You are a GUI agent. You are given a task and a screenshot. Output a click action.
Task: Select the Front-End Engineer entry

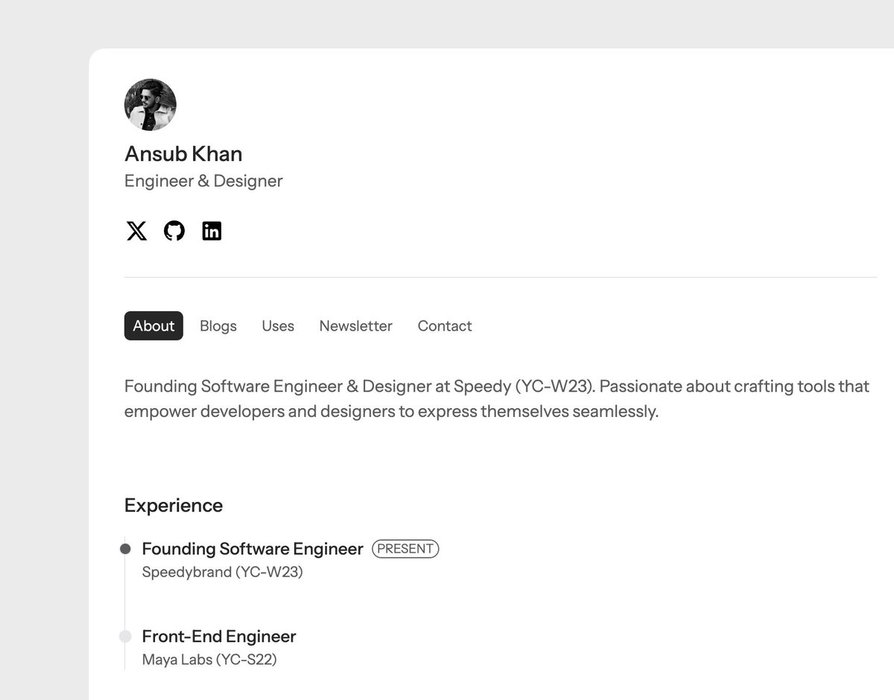click(219, 636)
